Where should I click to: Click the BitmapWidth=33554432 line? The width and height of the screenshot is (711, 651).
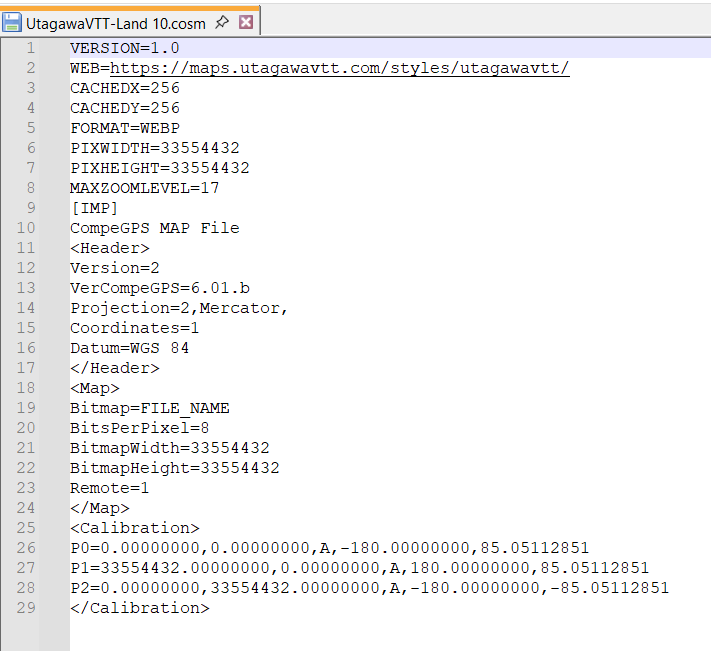pos(170,448)
